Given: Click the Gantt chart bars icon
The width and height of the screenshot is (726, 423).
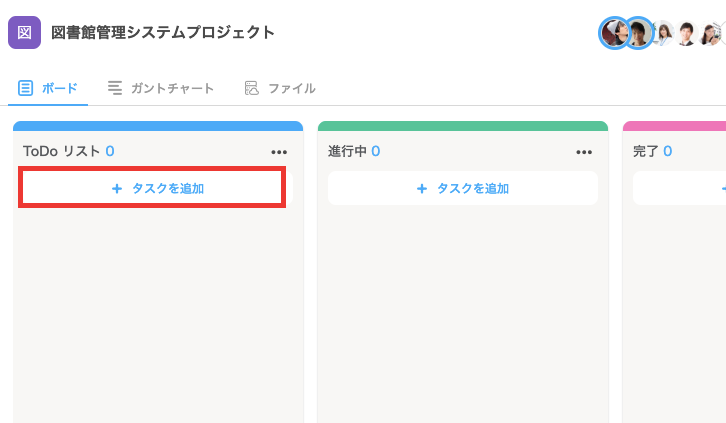Looking at the screenshot, I should (x=115, y=87).
